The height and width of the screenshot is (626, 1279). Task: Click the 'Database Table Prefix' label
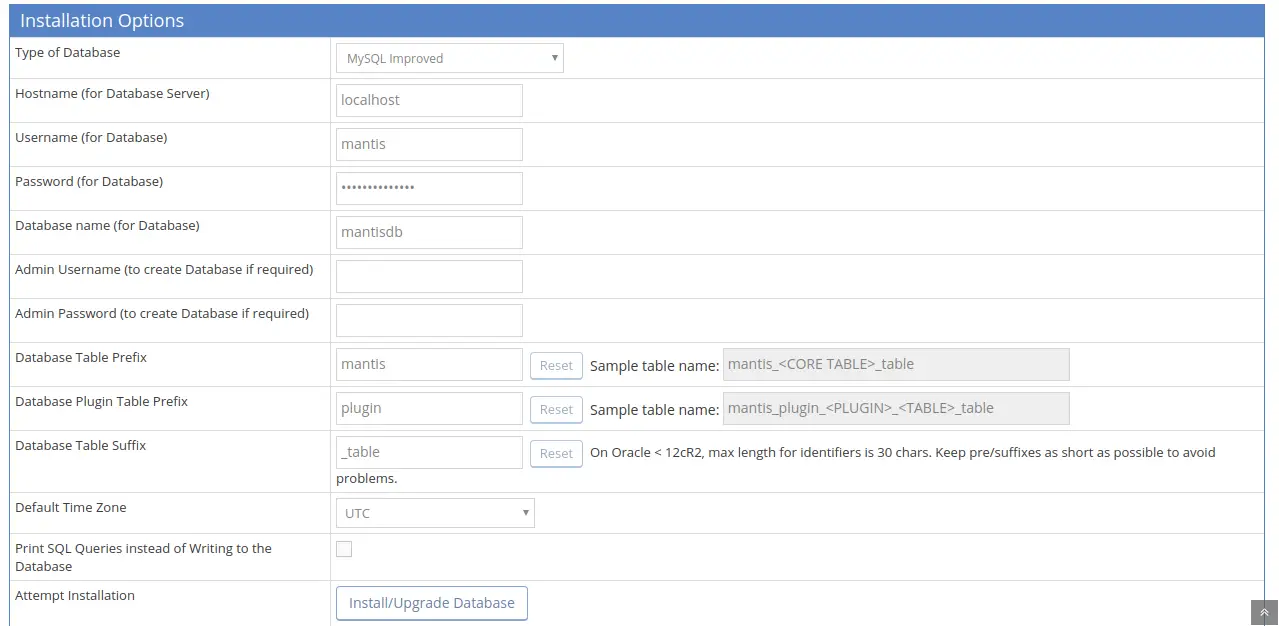pyautogui.click(x=81, y=358)
